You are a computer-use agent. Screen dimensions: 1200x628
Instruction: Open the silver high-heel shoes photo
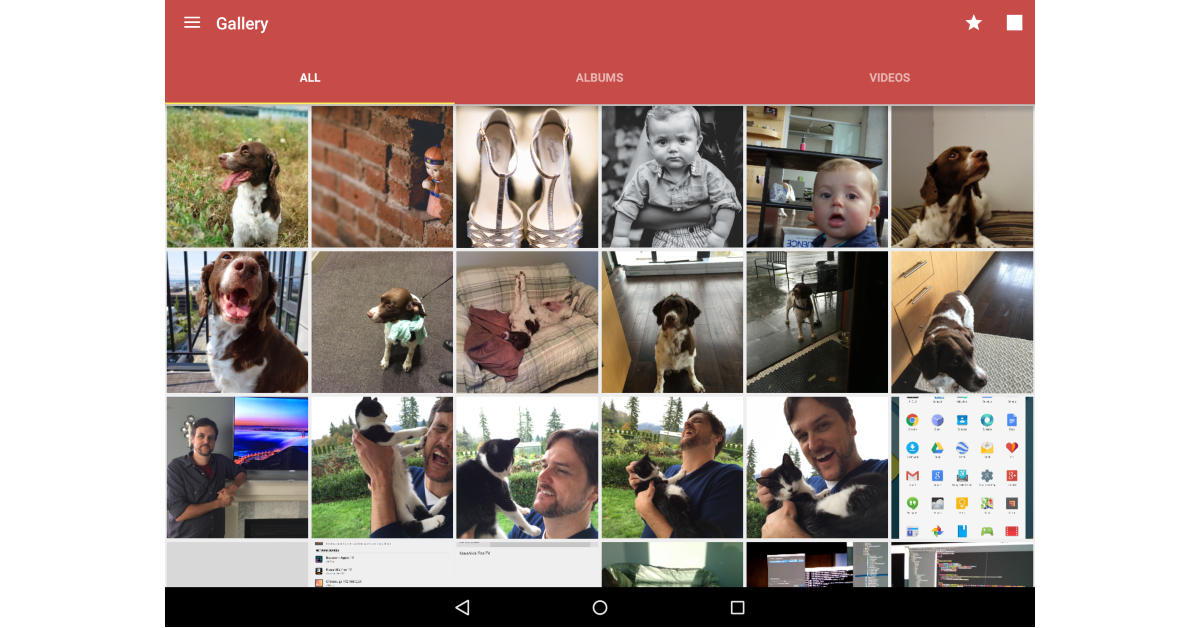click(527, 177)
